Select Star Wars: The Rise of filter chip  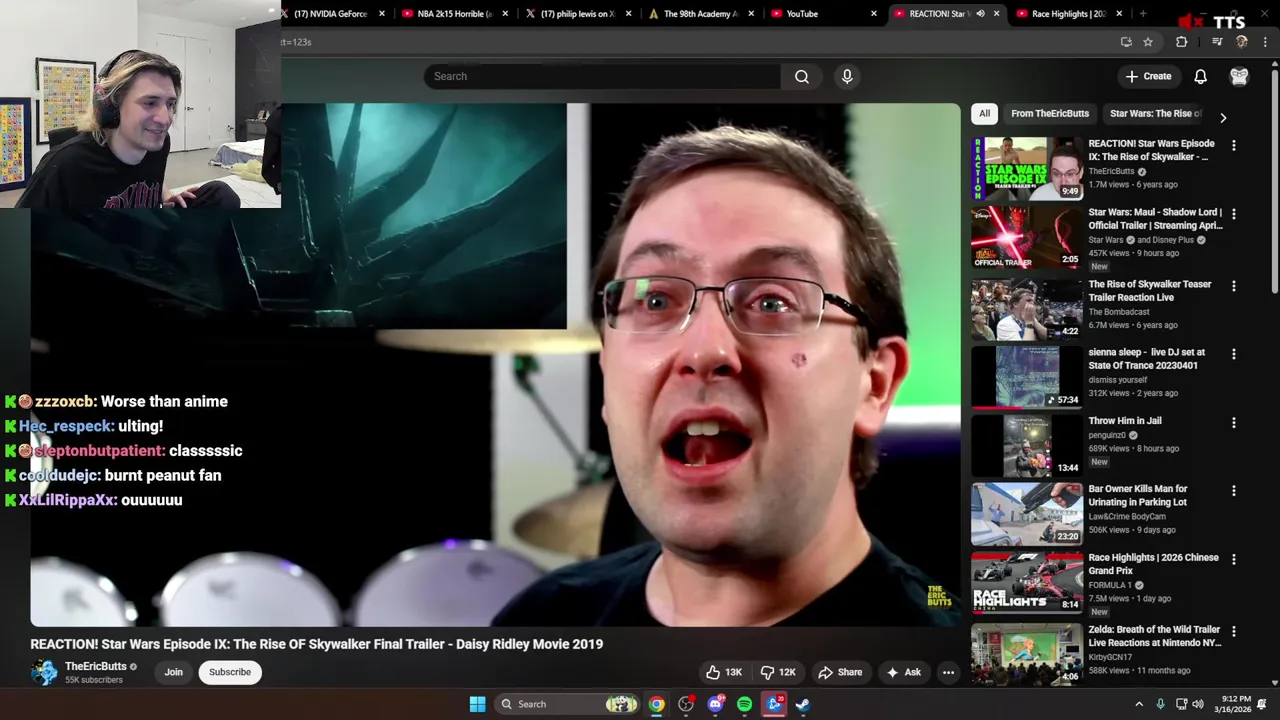pos(1155,114)
